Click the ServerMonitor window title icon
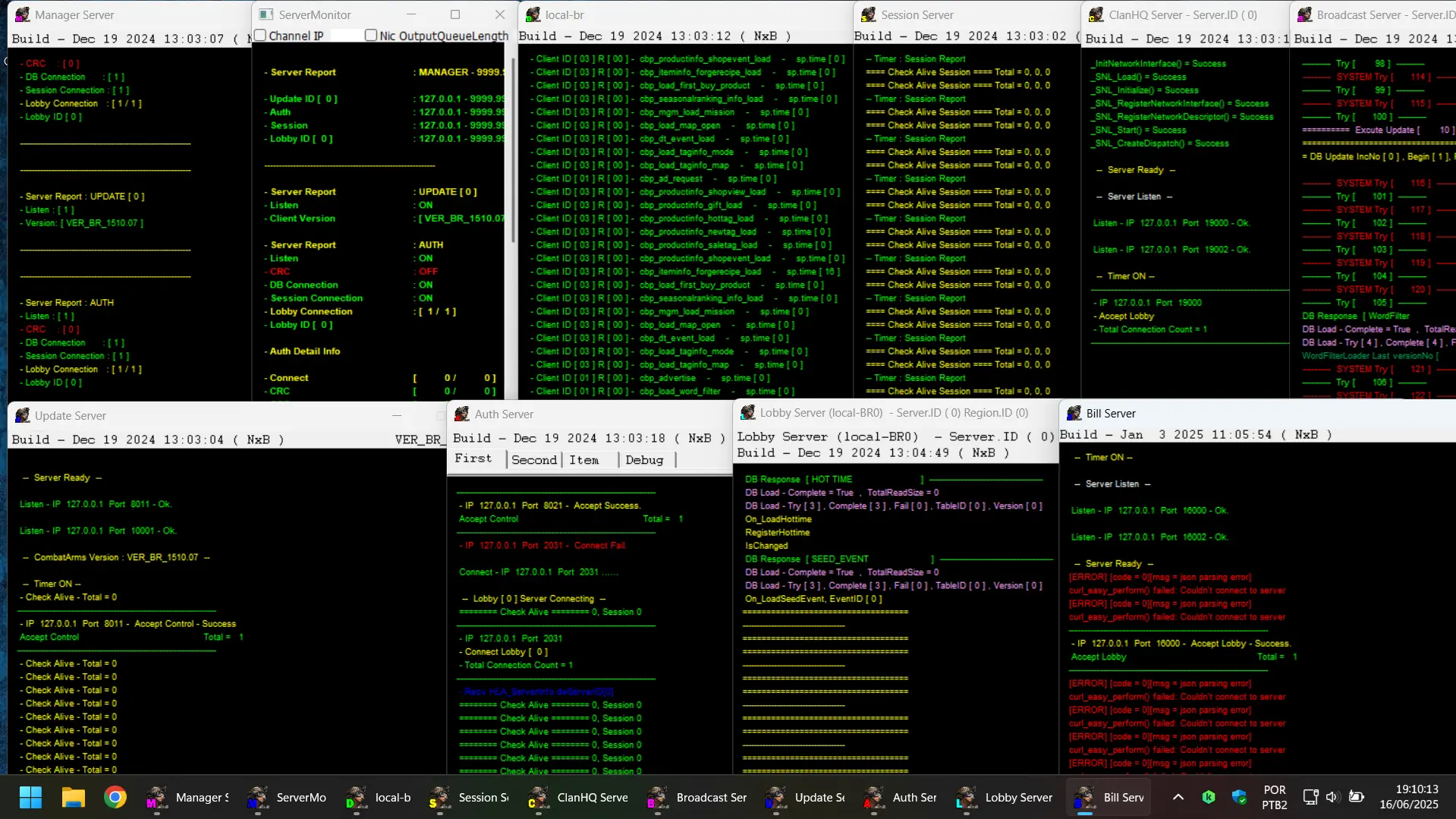 (266, 14)
